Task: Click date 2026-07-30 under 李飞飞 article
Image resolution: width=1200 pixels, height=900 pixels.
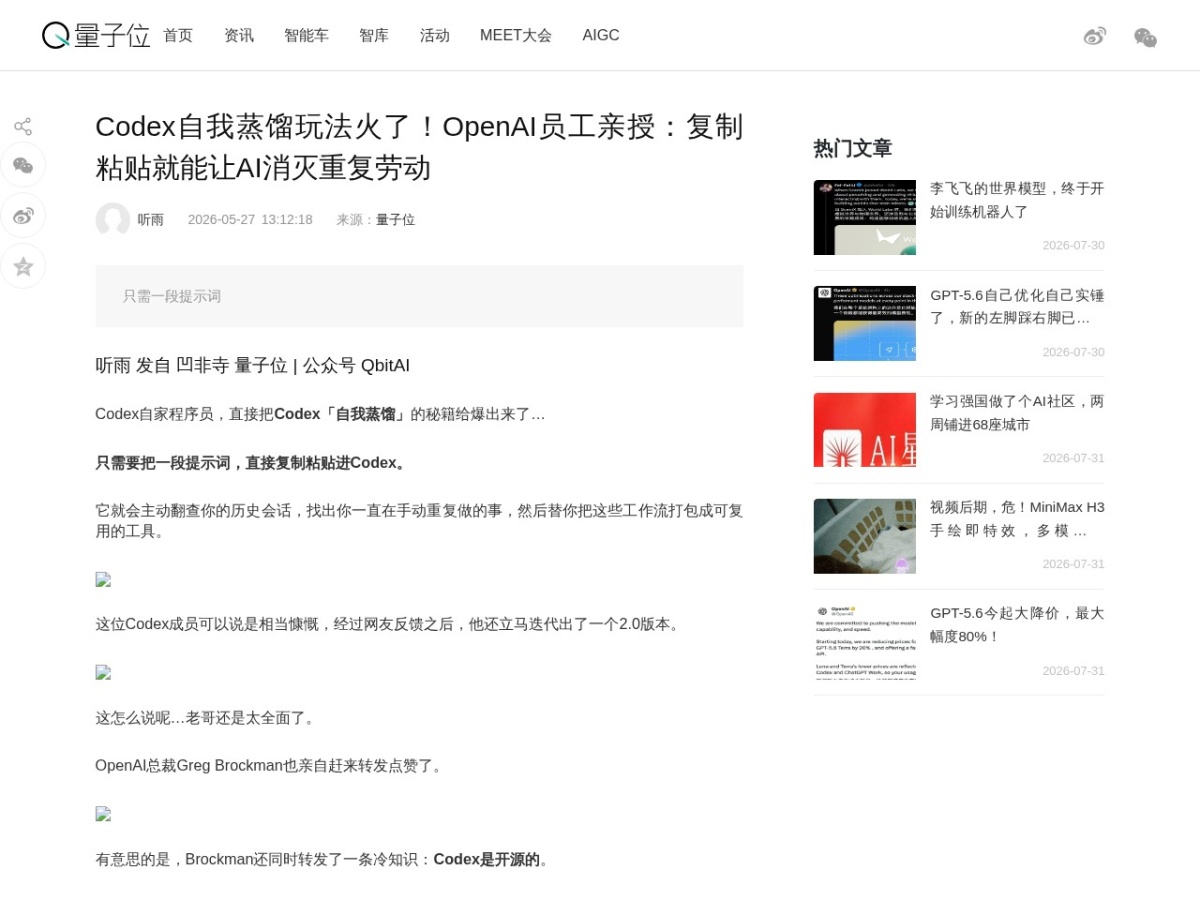Action: coord(1073,245)
